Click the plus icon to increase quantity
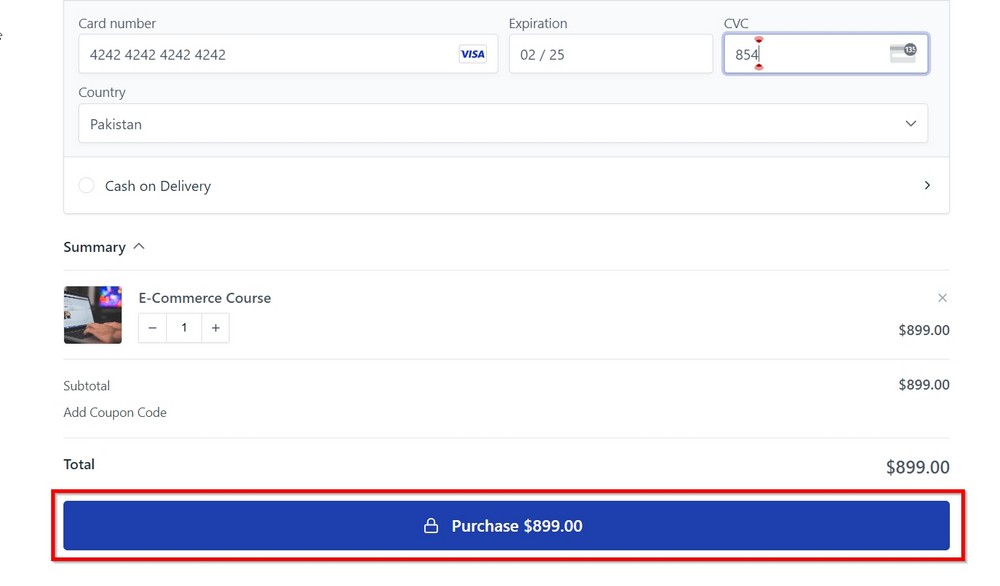This screenshot has height=586, width=1000. (x=215, y=328)
